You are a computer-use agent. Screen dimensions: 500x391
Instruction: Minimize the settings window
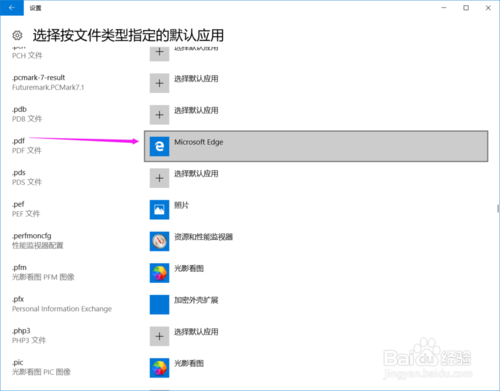point(444,8)
